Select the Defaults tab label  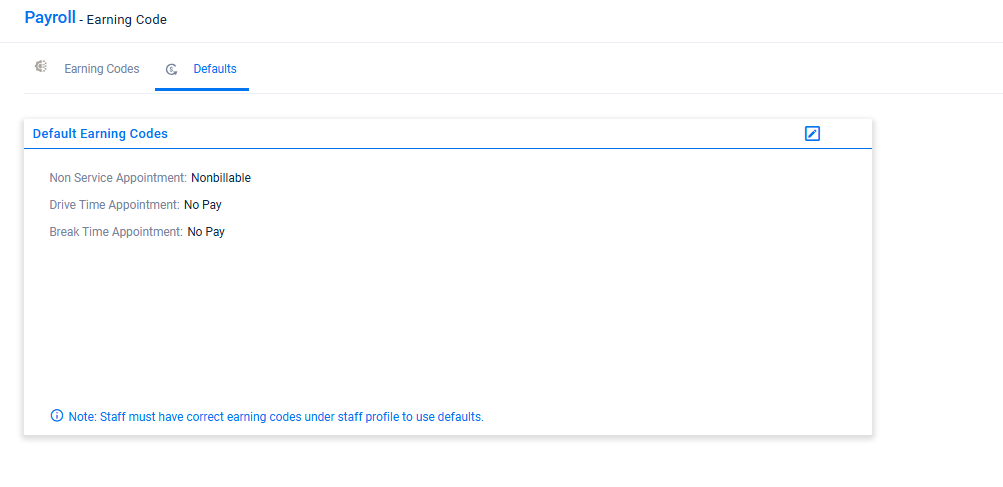[215, 69]
